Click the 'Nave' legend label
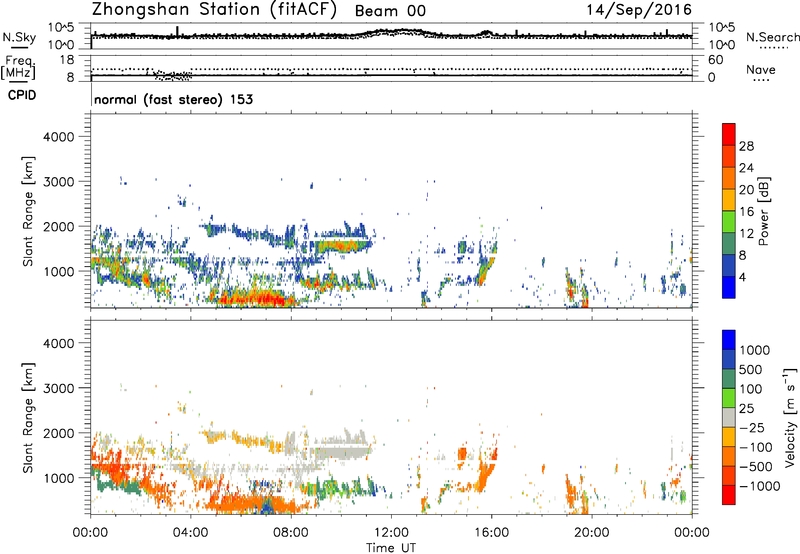 [760, 70]
